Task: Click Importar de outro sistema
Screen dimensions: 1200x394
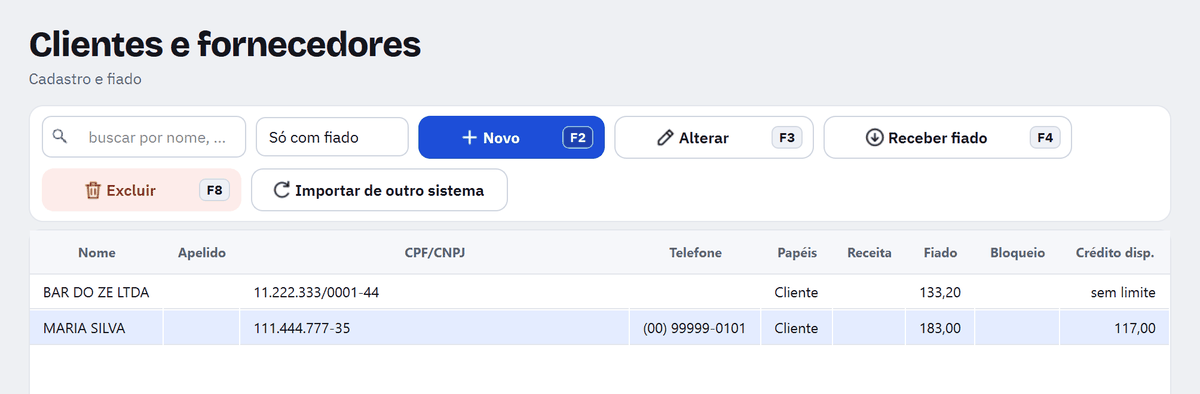Action: click(379, 190)
